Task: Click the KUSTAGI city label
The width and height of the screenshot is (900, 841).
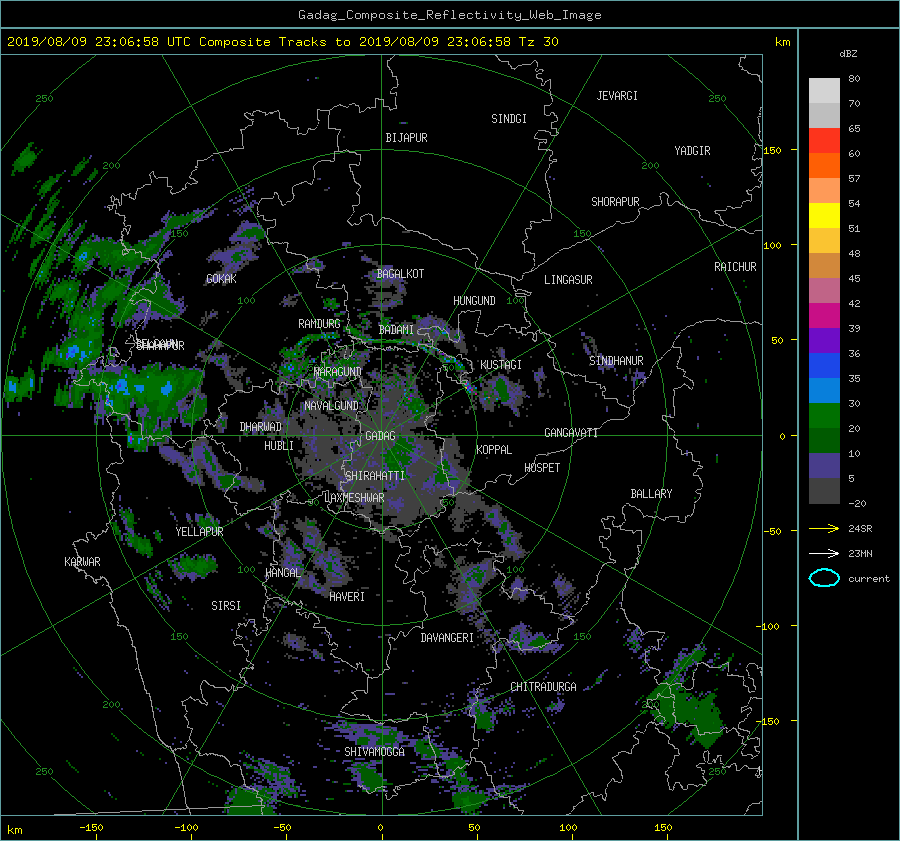Action: point(501,365)
